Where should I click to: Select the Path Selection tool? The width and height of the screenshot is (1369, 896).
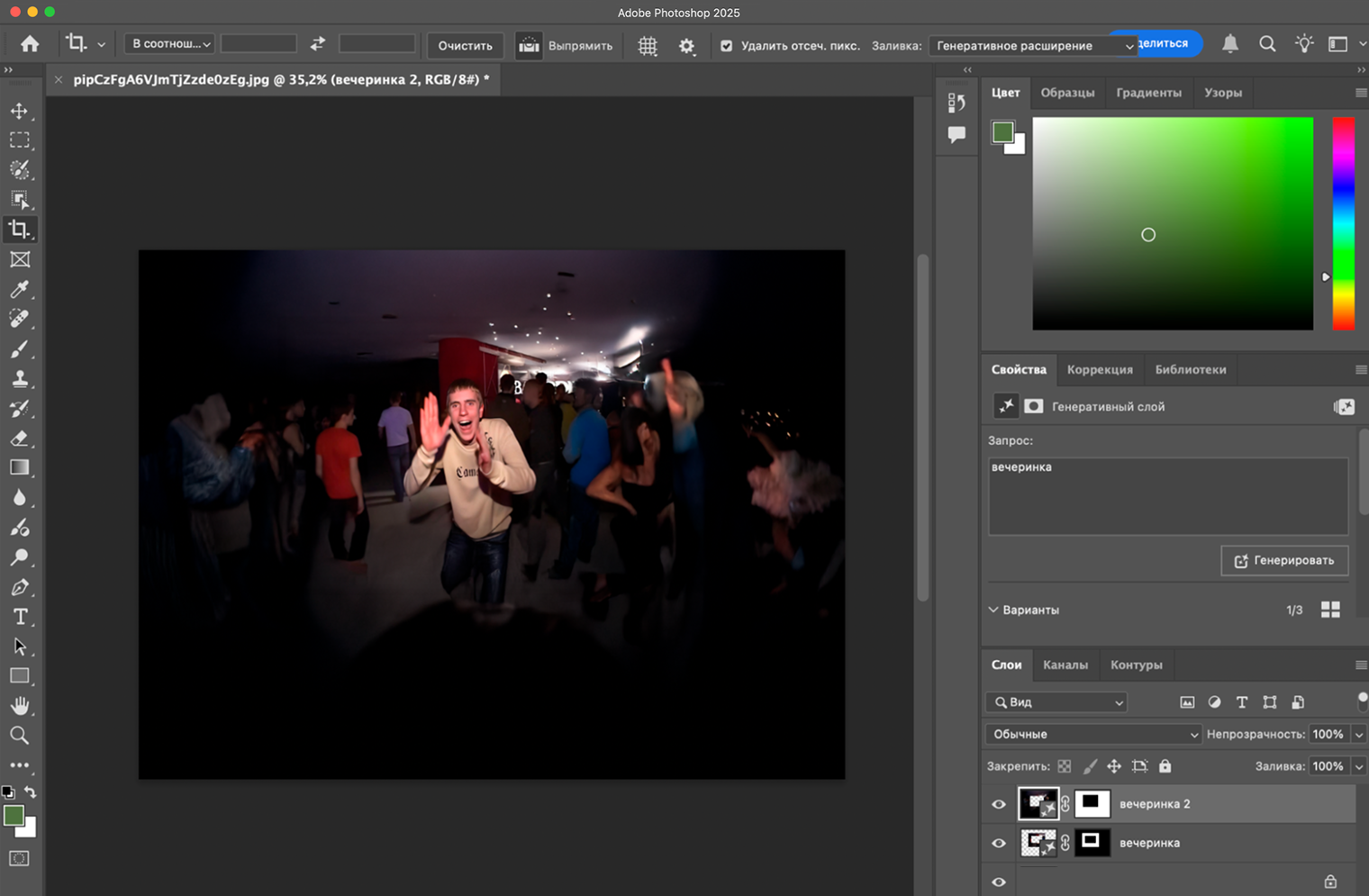19,647
